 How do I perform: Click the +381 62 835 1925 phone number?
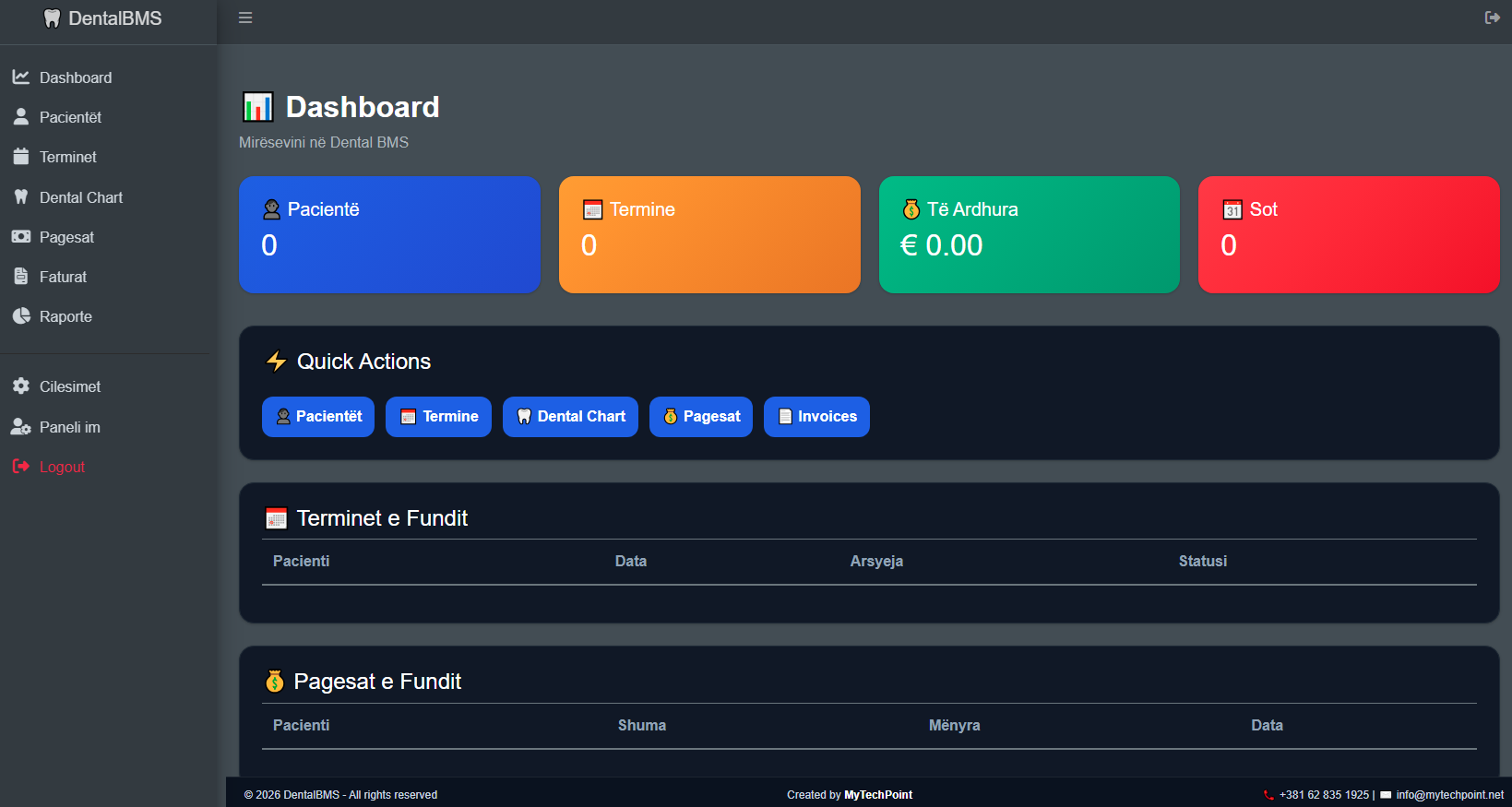[1324, 795]
